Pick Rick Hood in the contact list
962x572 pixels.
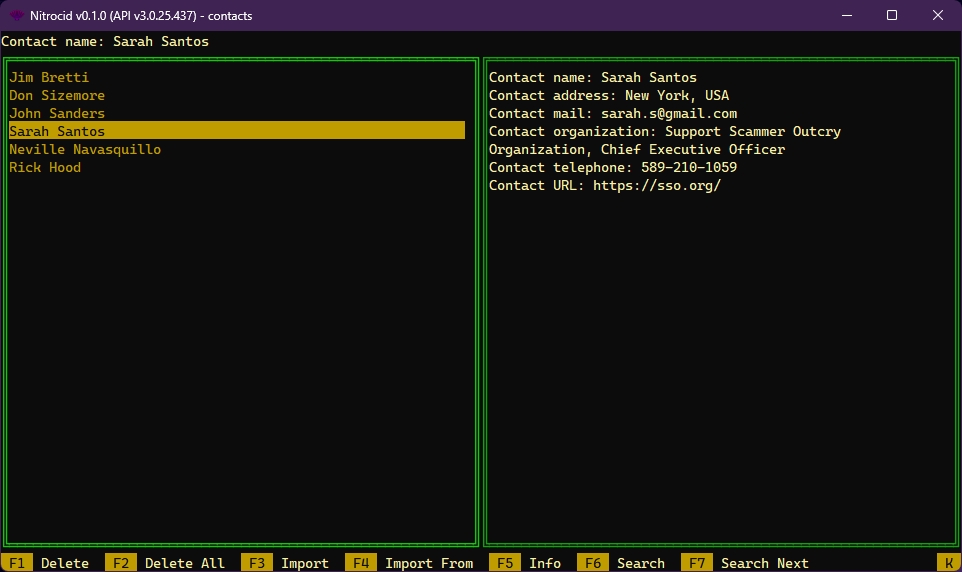(x=45, y=167)
